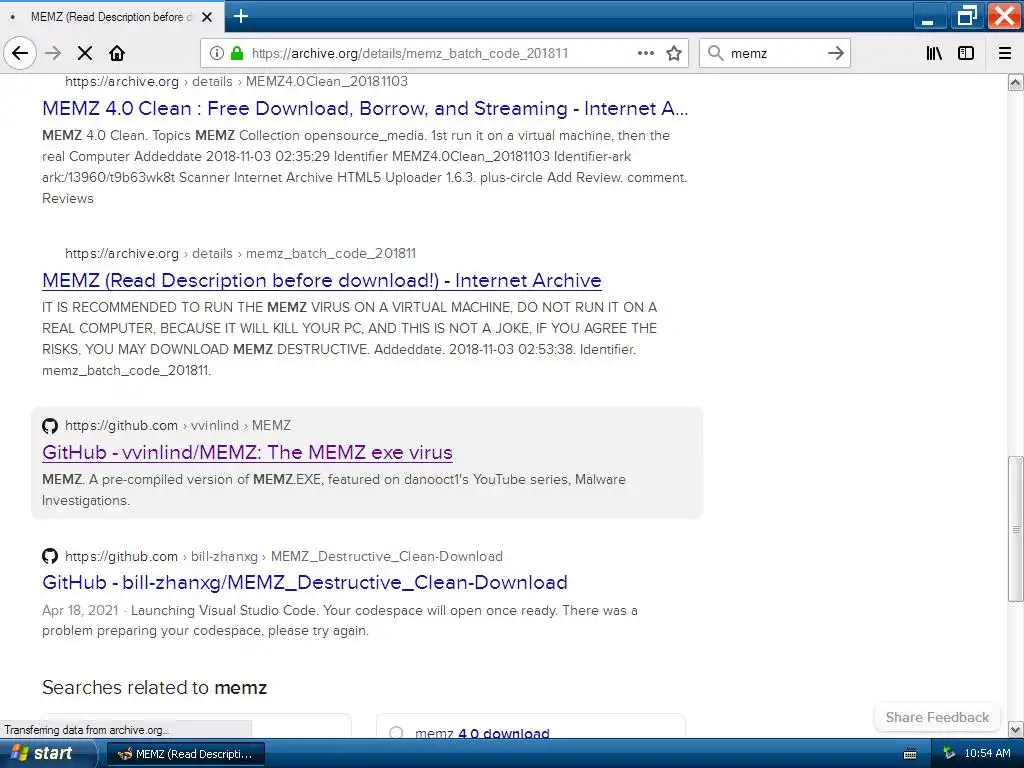The height and width of the screenshot is (768, 1024).
Task: Click the scrollbar down arrow
Action: point(1015,729)
